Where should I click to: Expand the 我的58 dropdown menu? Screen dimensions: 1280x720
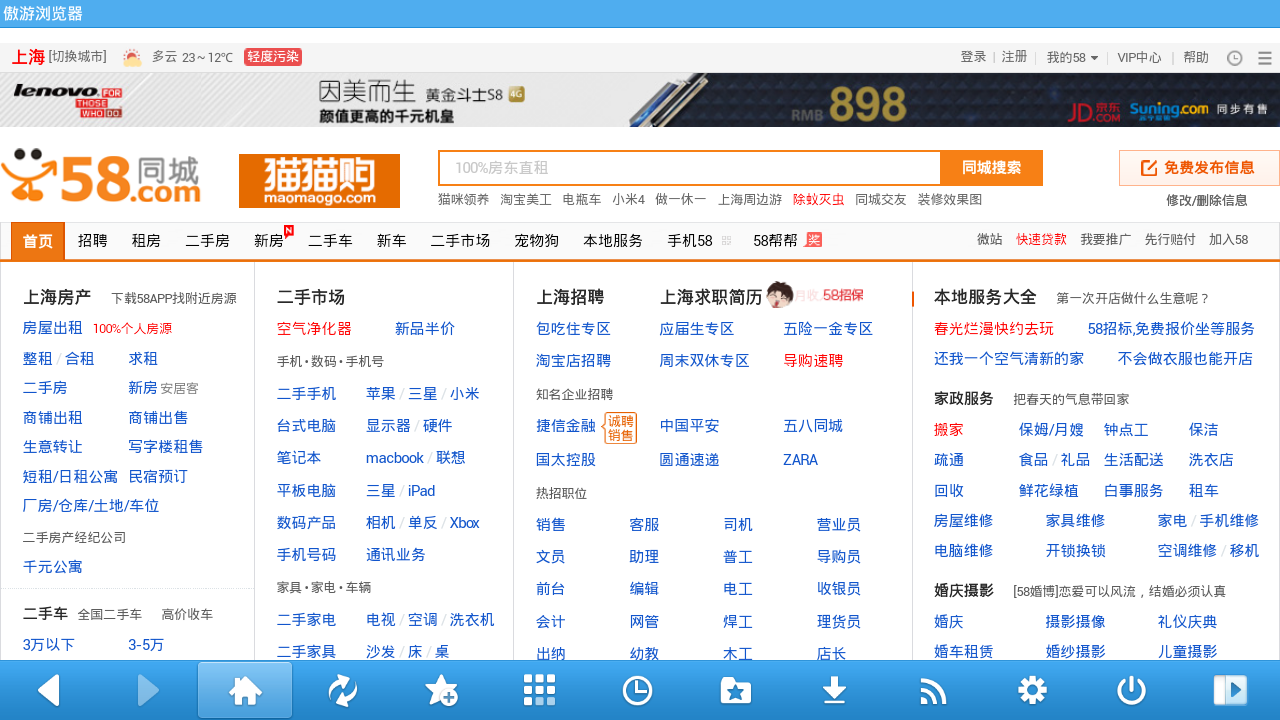pyautogui.click(x=1071, y=57)
